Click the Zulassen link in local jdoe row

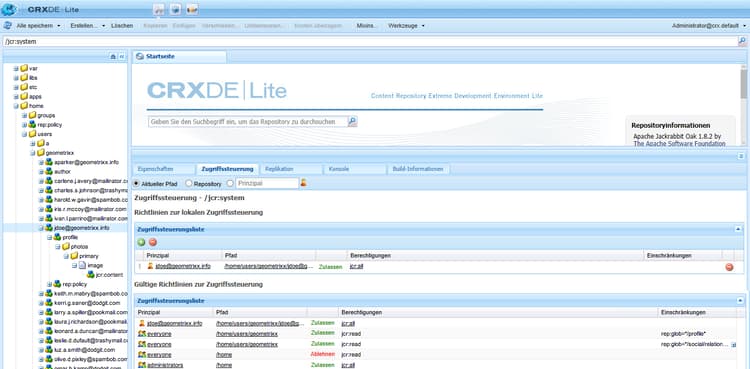point(331,267)
